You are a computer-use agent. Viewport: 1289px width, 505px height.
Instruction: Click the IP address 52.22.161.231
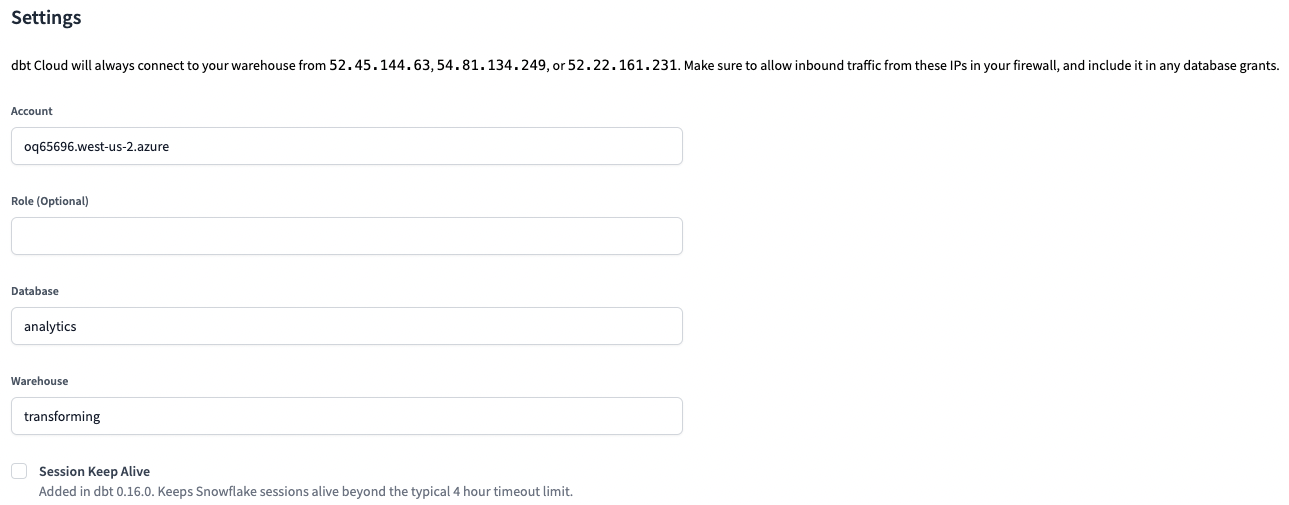622,66
